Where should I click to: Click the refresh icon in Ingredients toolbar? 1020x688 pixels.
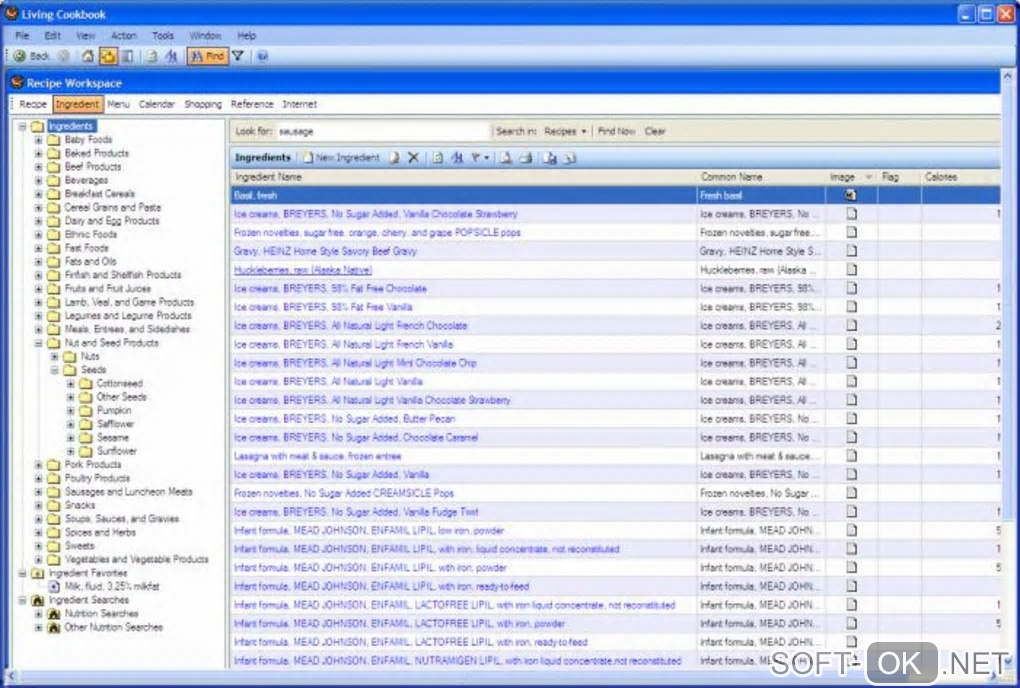point(438,157)
